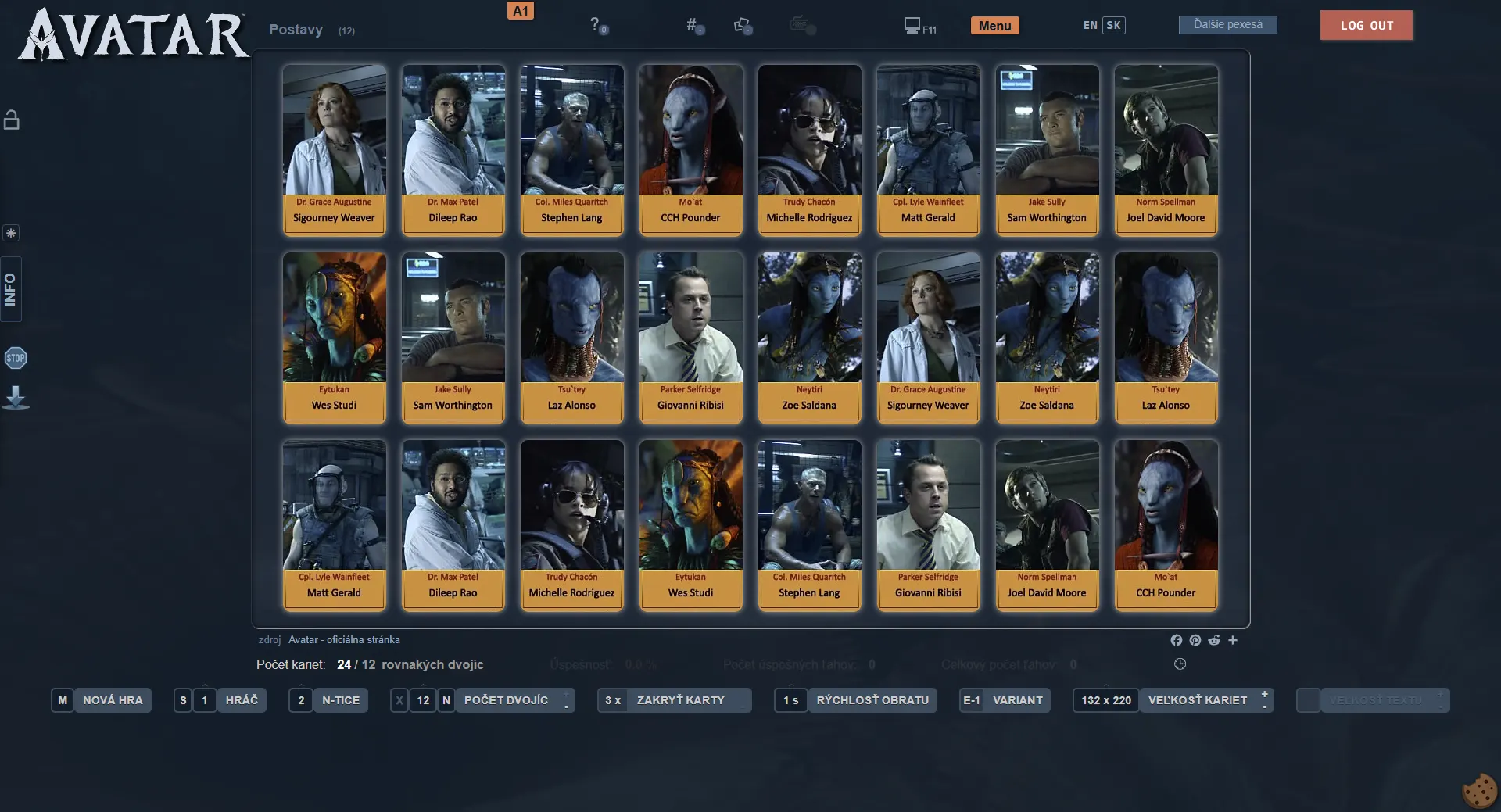Start a new game with Nová hra
Screen dimensions: 1501x812
click(x=113, y=700)
